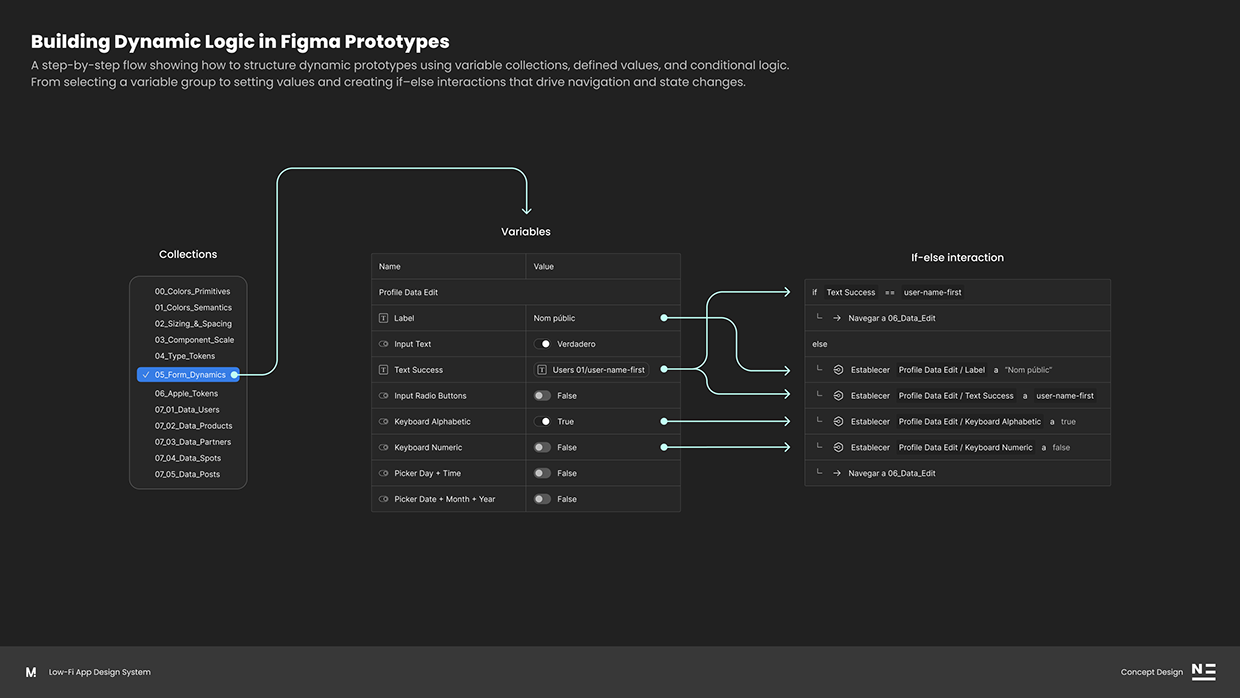Click Navegar a 06_Data_Edit under the if row
The image size is (1240, 698).
point(892,318)
